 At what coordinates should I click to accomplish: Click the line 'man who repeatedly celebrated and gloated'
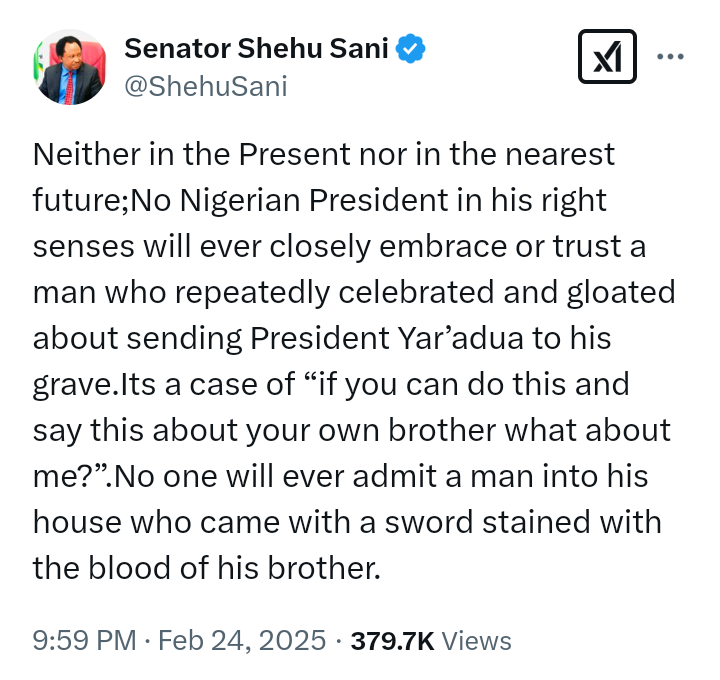click(x=354, y=292)
